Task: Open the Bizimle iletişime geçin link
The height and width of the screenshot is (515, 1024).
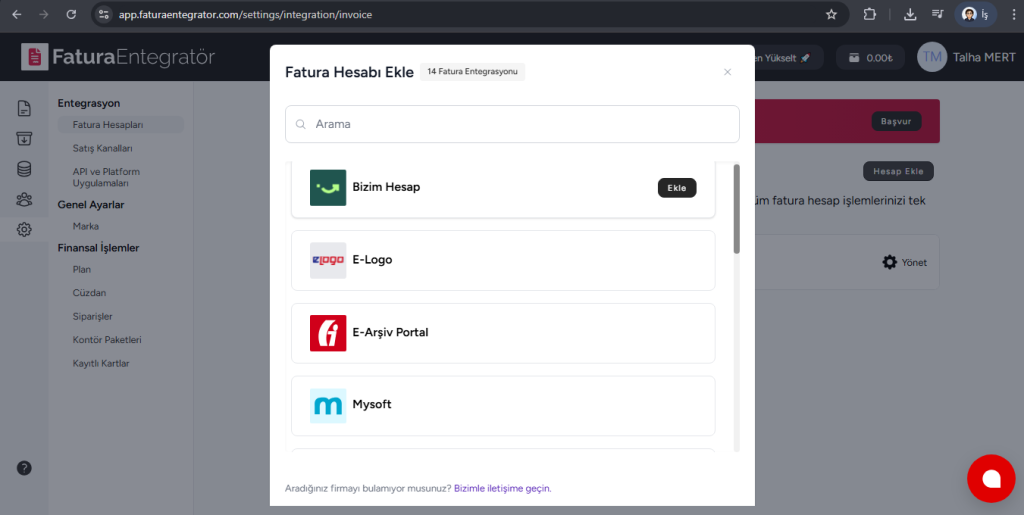Action: click(x=502, y=488)
